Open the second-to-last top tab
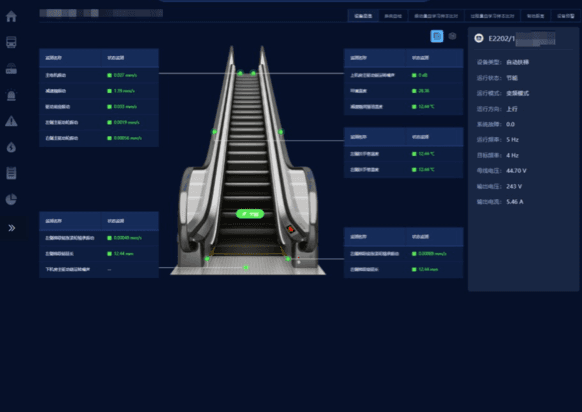 click(x=536, y=16)
